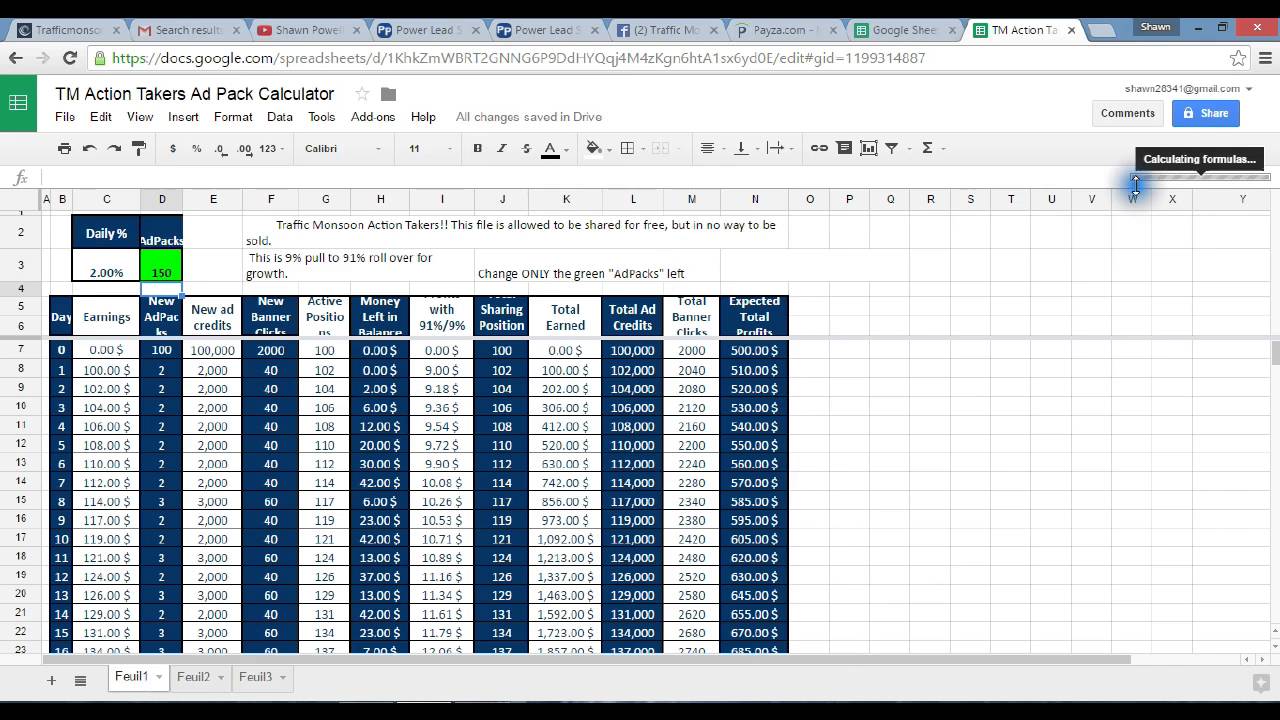Open the Data menu

(x=280, y=117)
